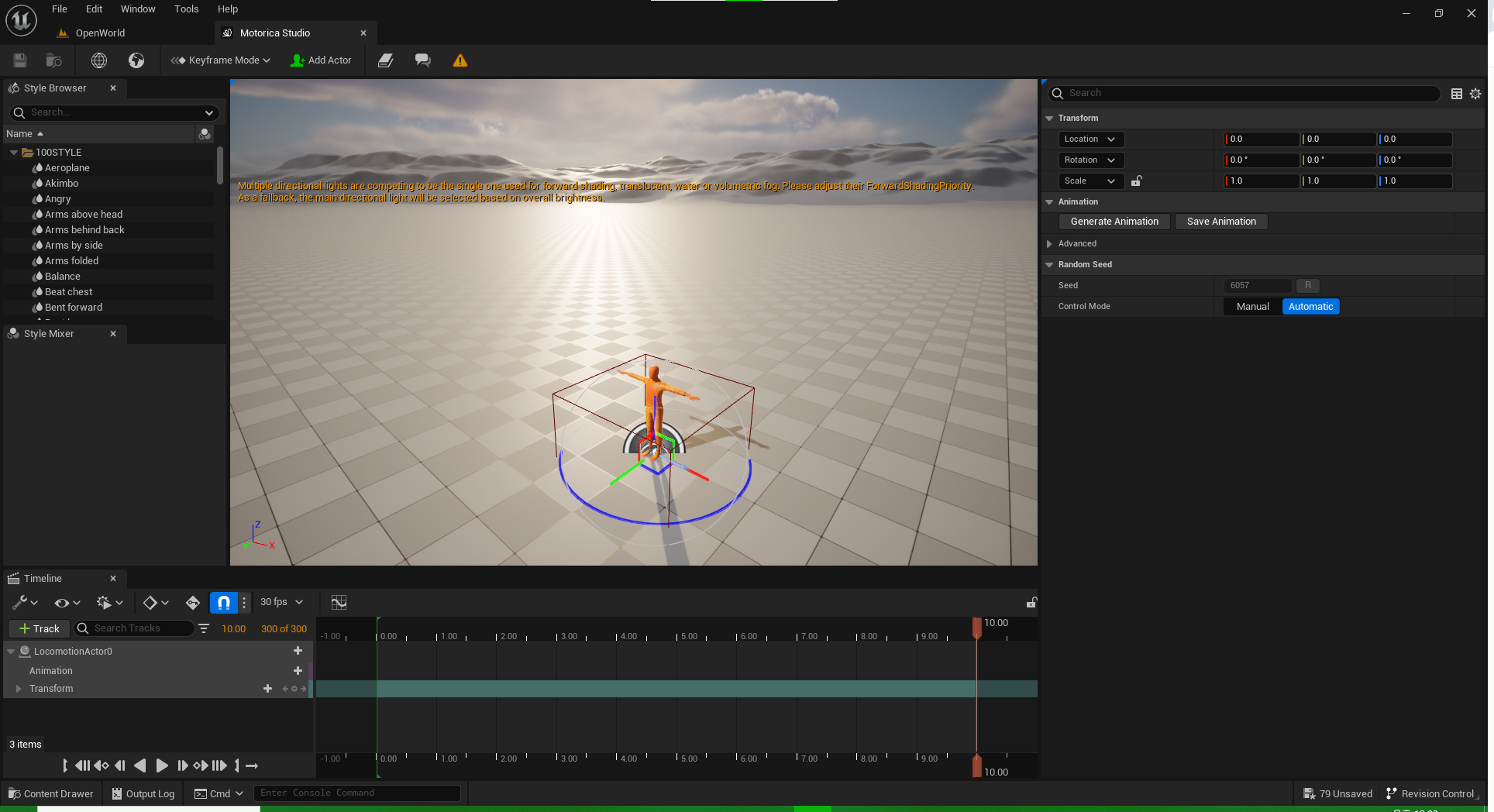Click details panel table view icon

click(1457, 94)
